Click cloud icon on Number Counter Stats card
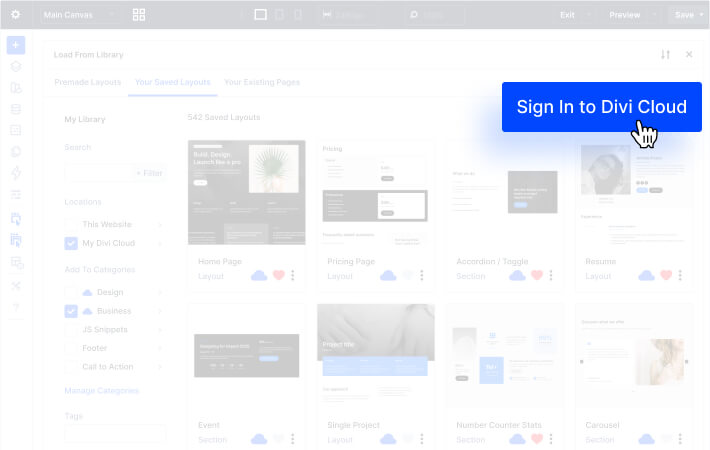The height and width of the screenshot is (450, 710). pos(517,439)
